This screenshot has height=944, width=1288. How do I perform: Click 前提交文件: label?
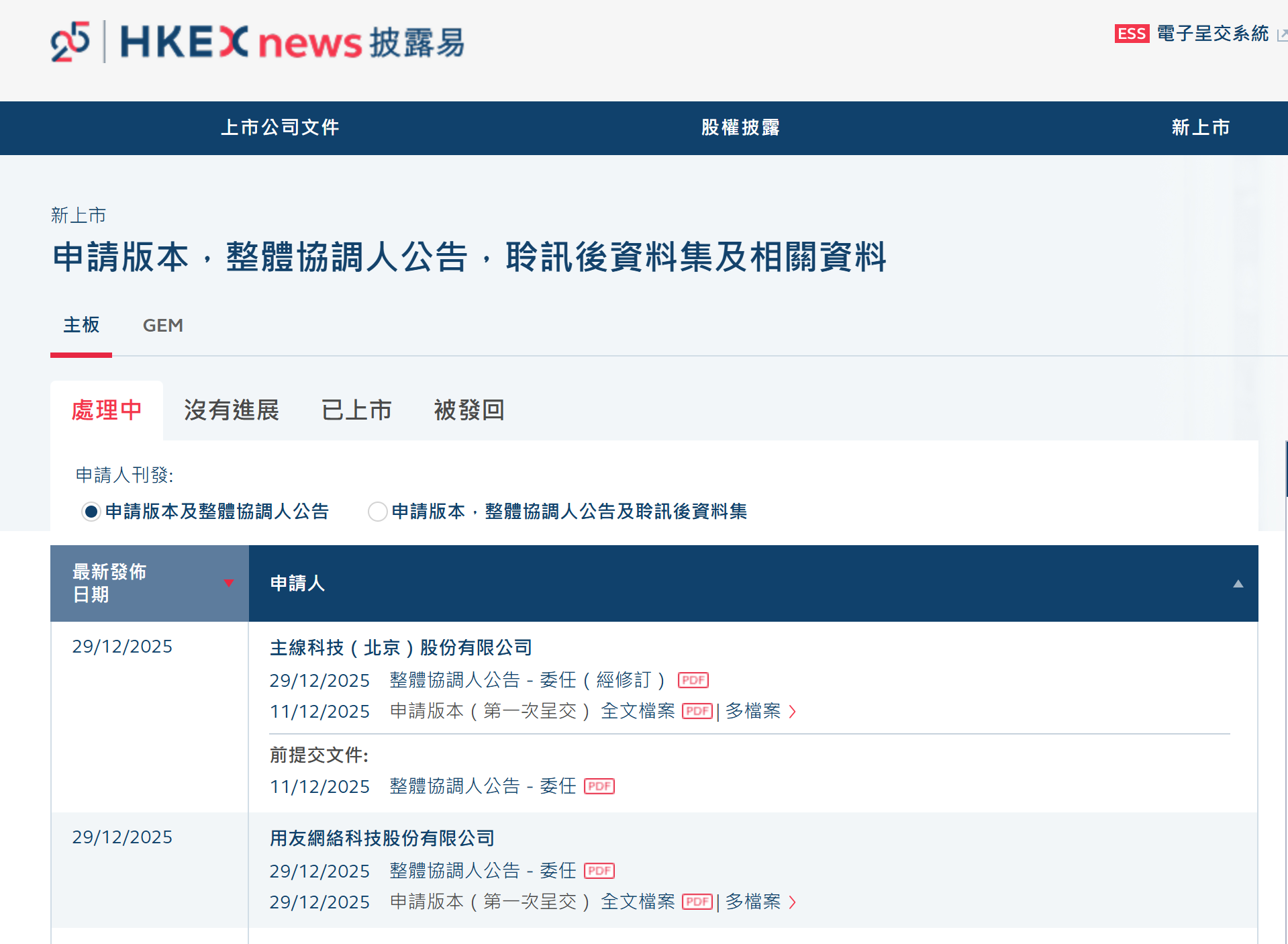pos(319,755)
